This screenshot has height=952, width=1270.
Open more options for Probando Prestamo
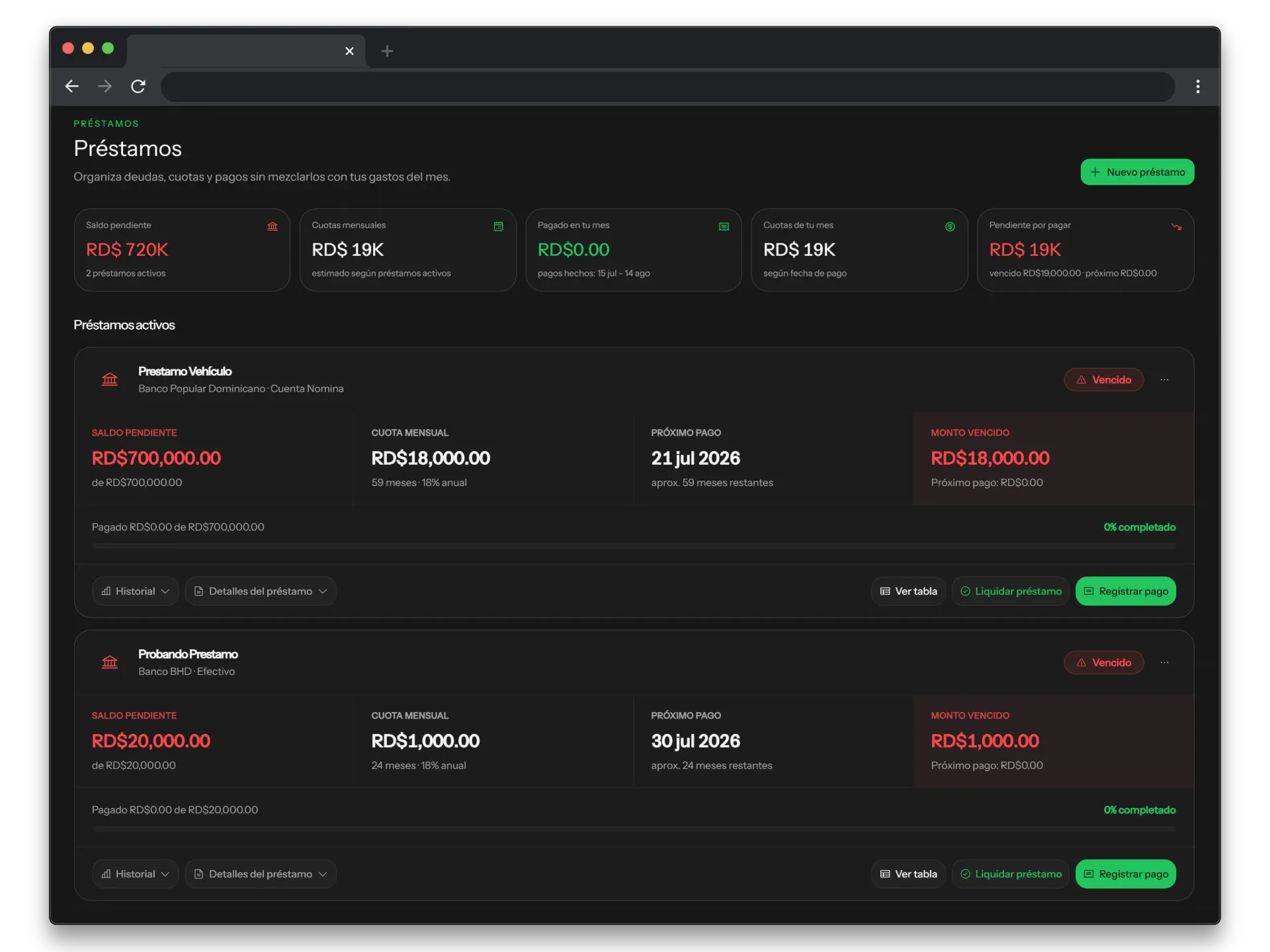[x=1164, y=662]
